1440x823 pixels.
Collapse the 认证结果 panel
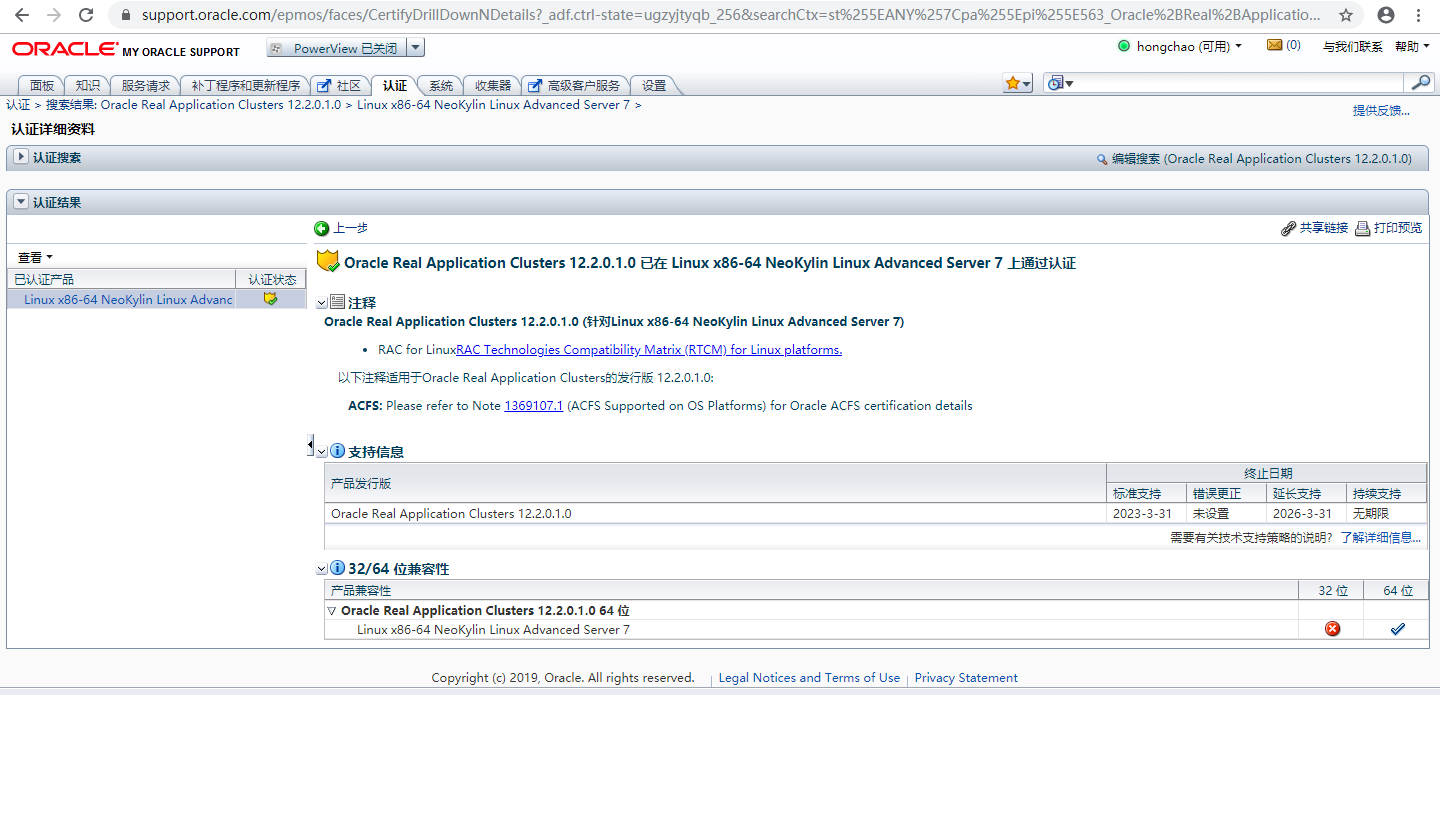[x=21, y=201]
